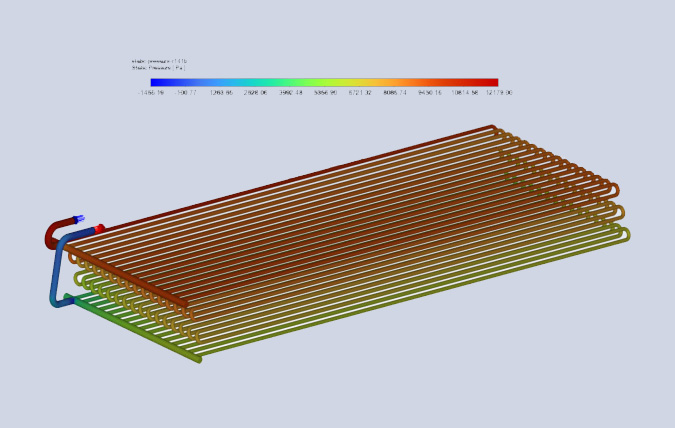
Task: Click the 2628.06 legend tick label
Action: [x=255, y=93]
